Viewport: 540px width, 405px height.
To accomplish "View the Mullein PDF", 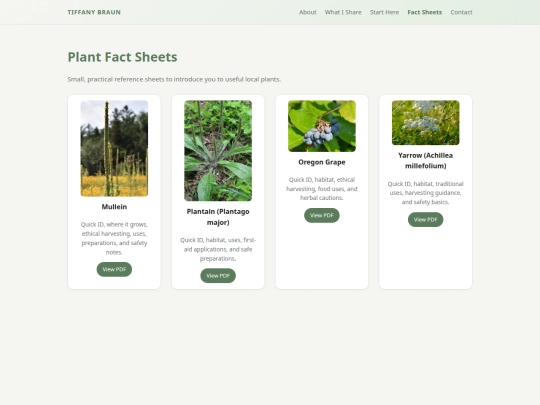I will click(114, 269).
